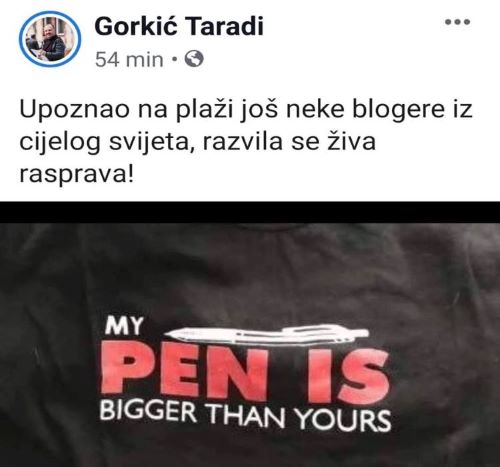Click the globe public privacy icon
500x467 pixels.
pos(194,59)
